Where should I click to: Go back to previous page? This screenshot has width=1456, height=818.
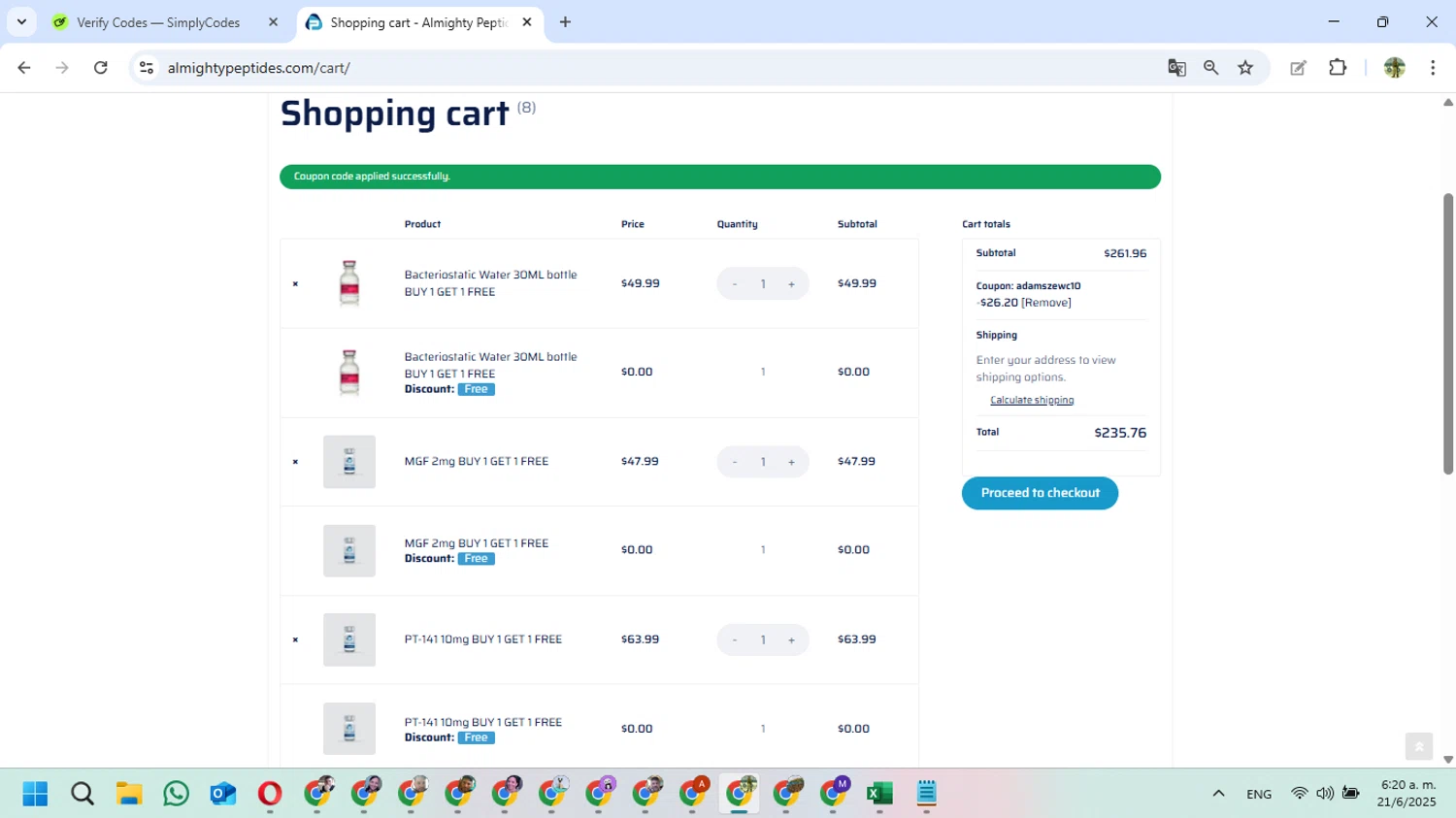(24, 68)
